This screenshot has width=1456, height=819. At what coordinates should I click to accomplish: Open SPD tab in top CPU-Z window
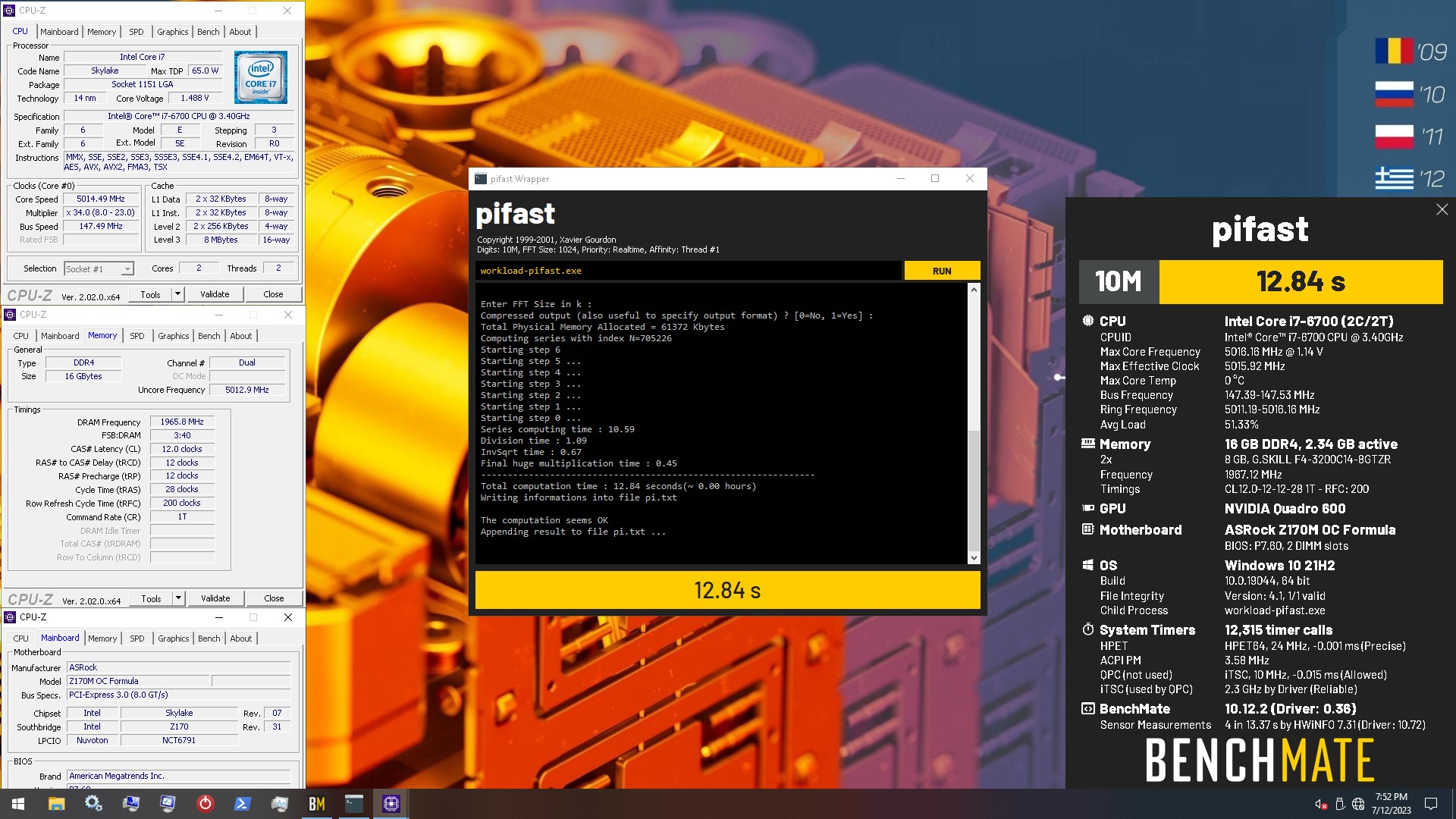[136, 32]
